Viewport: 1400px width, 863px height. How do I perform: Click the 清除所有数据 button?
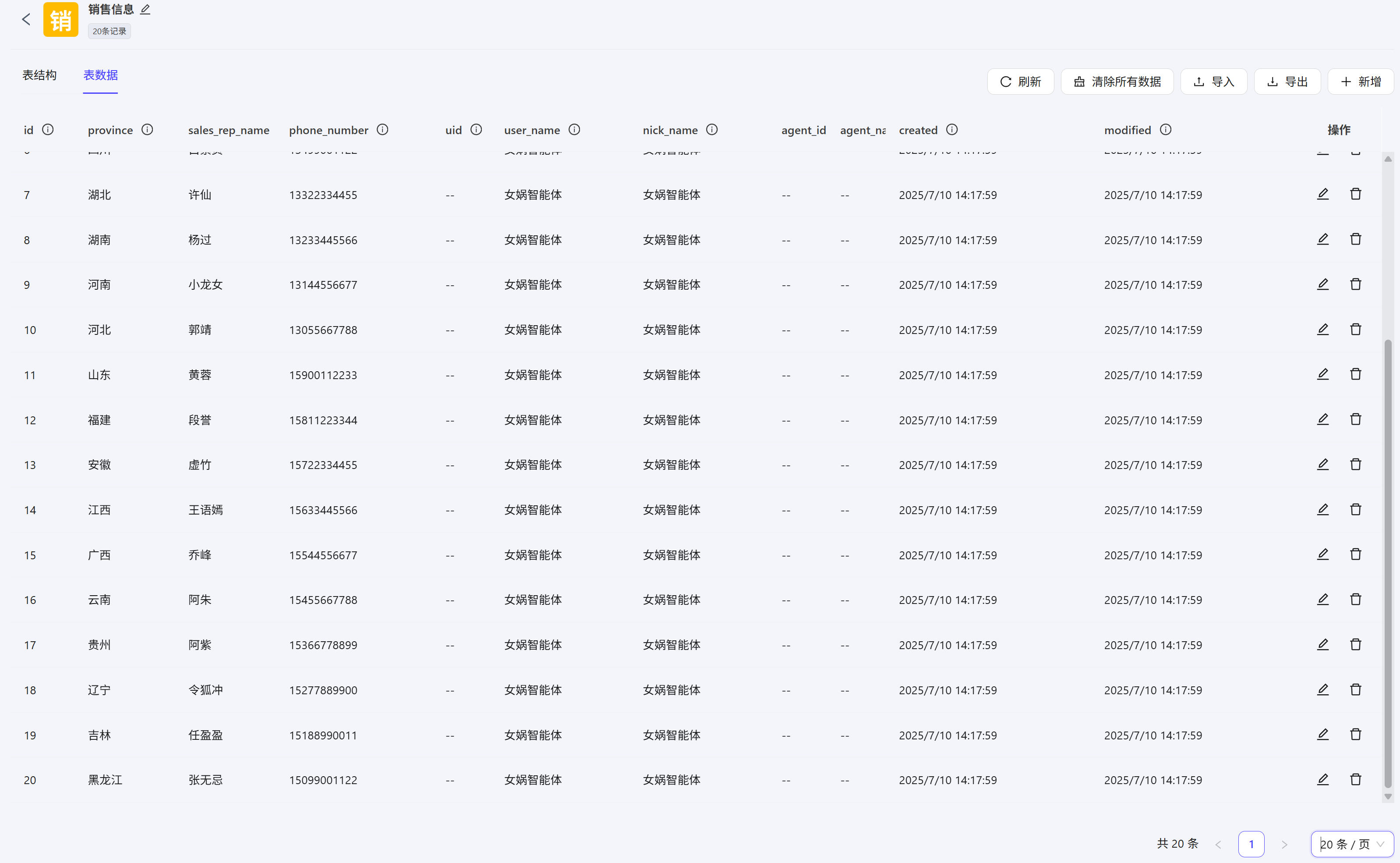1117,82
